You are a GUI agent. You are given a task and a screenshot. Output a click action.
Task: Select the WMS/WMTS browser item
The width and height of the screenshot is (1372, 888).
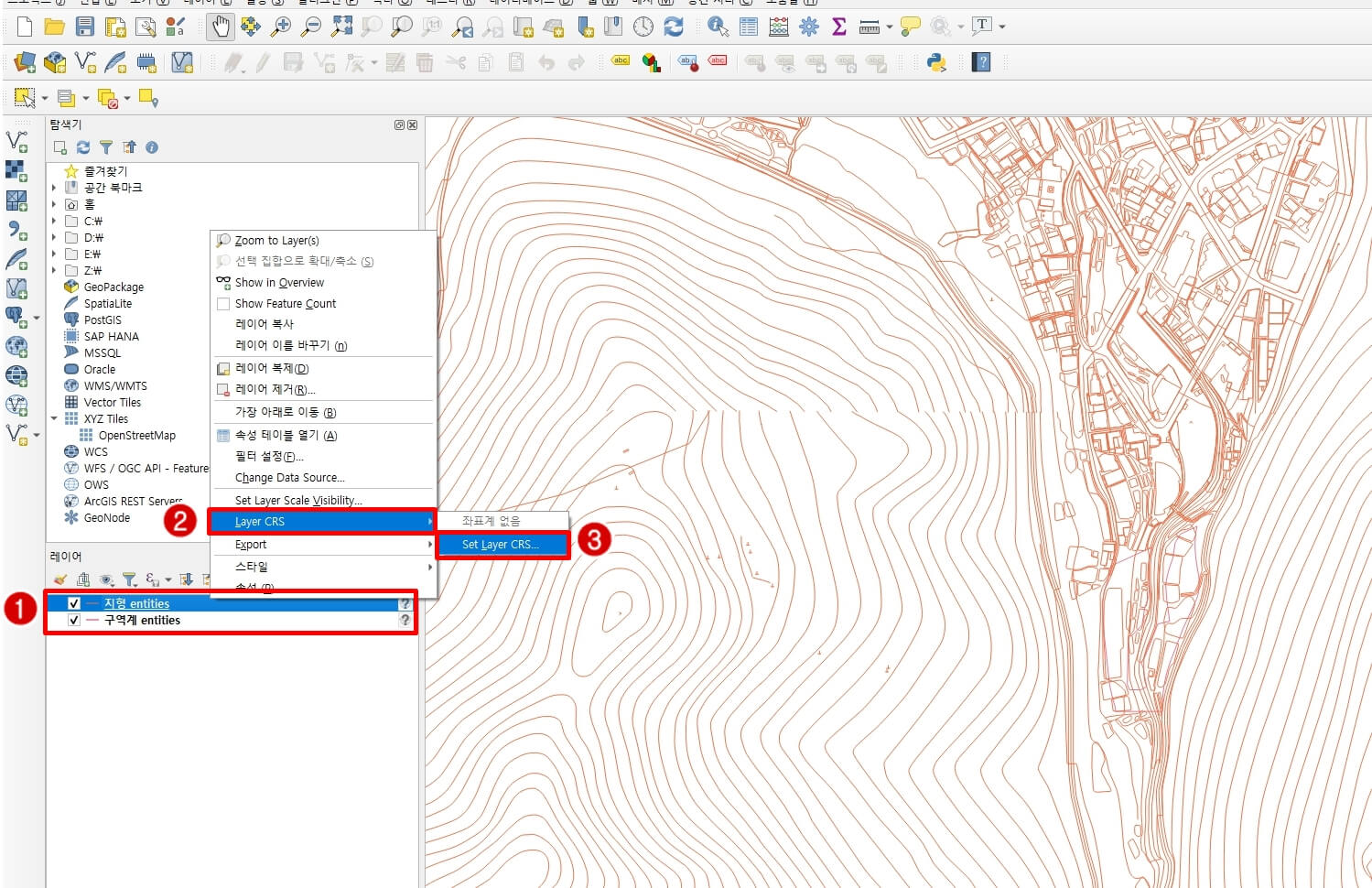click(115, 386)
